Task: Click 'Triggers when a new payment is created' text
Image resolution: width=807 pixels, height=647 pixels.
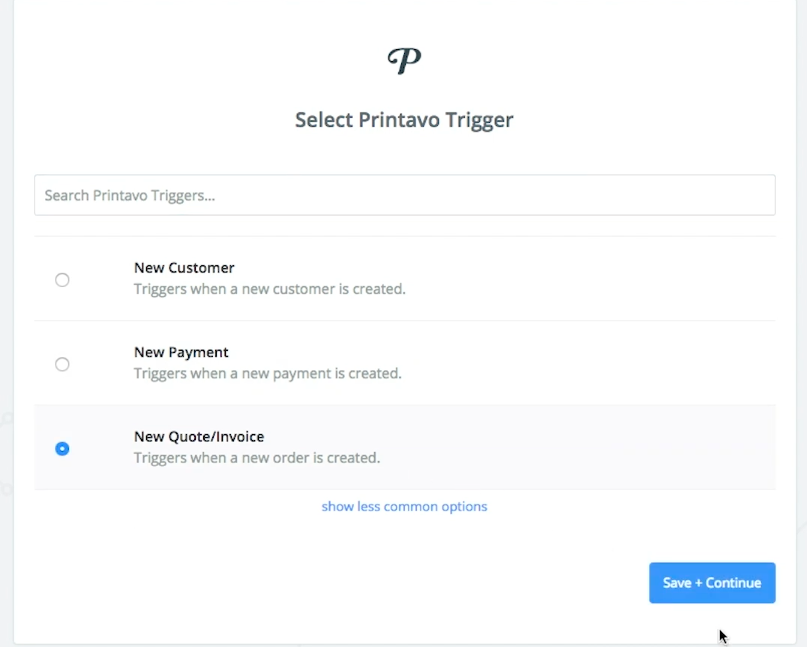Action: [x=268, y=373]
